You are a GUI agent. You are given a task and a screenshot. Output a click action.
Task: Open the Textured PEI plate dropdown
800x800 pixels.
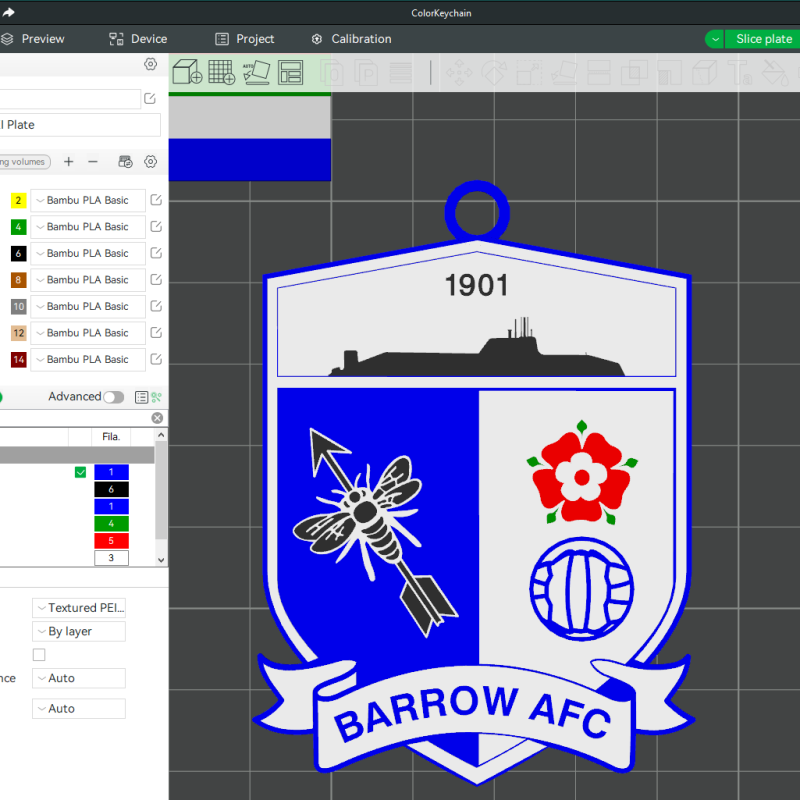[79, 608]
